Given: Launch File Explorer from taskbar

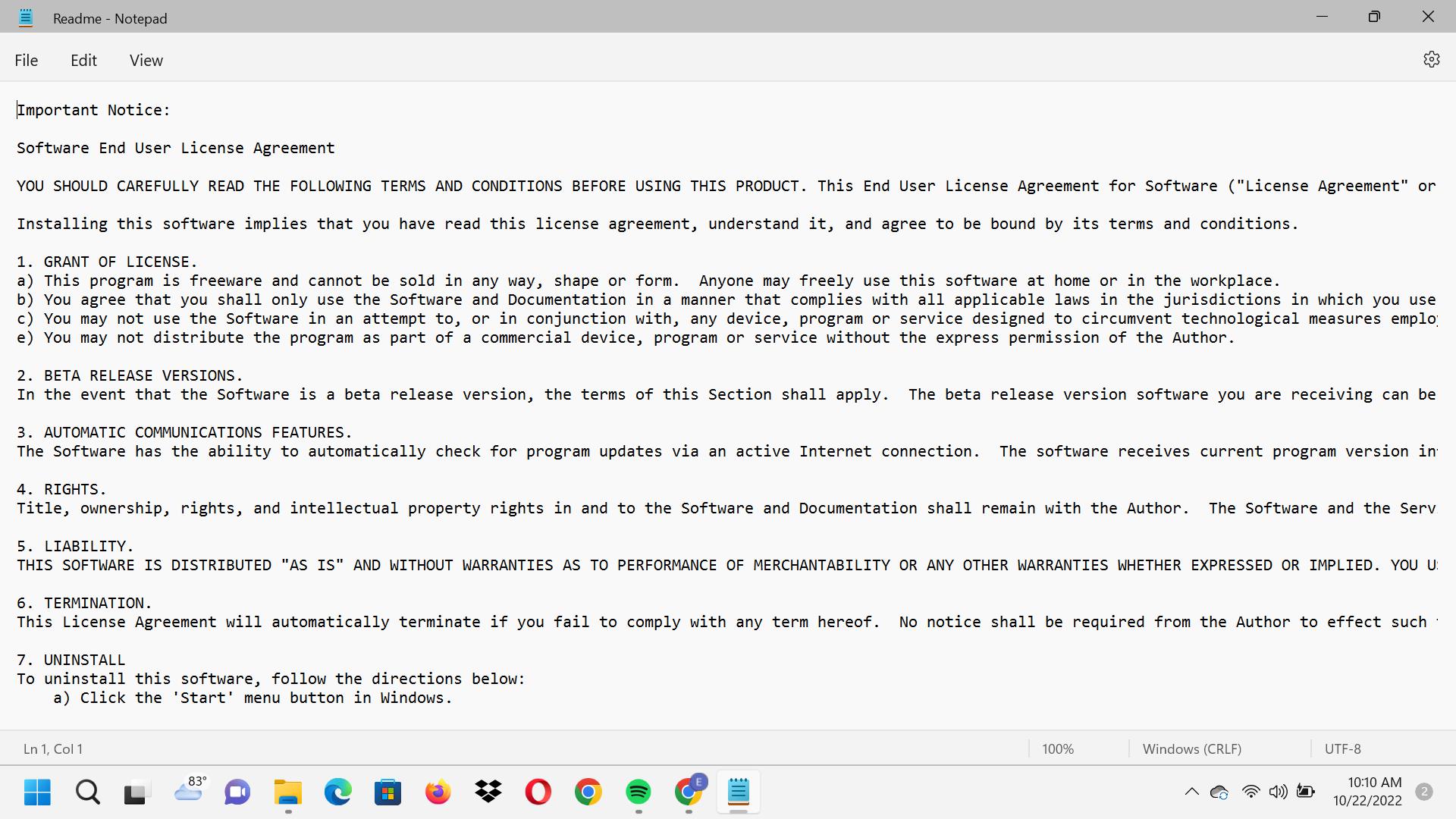Looking at the screenshot, I should point(287,792).
